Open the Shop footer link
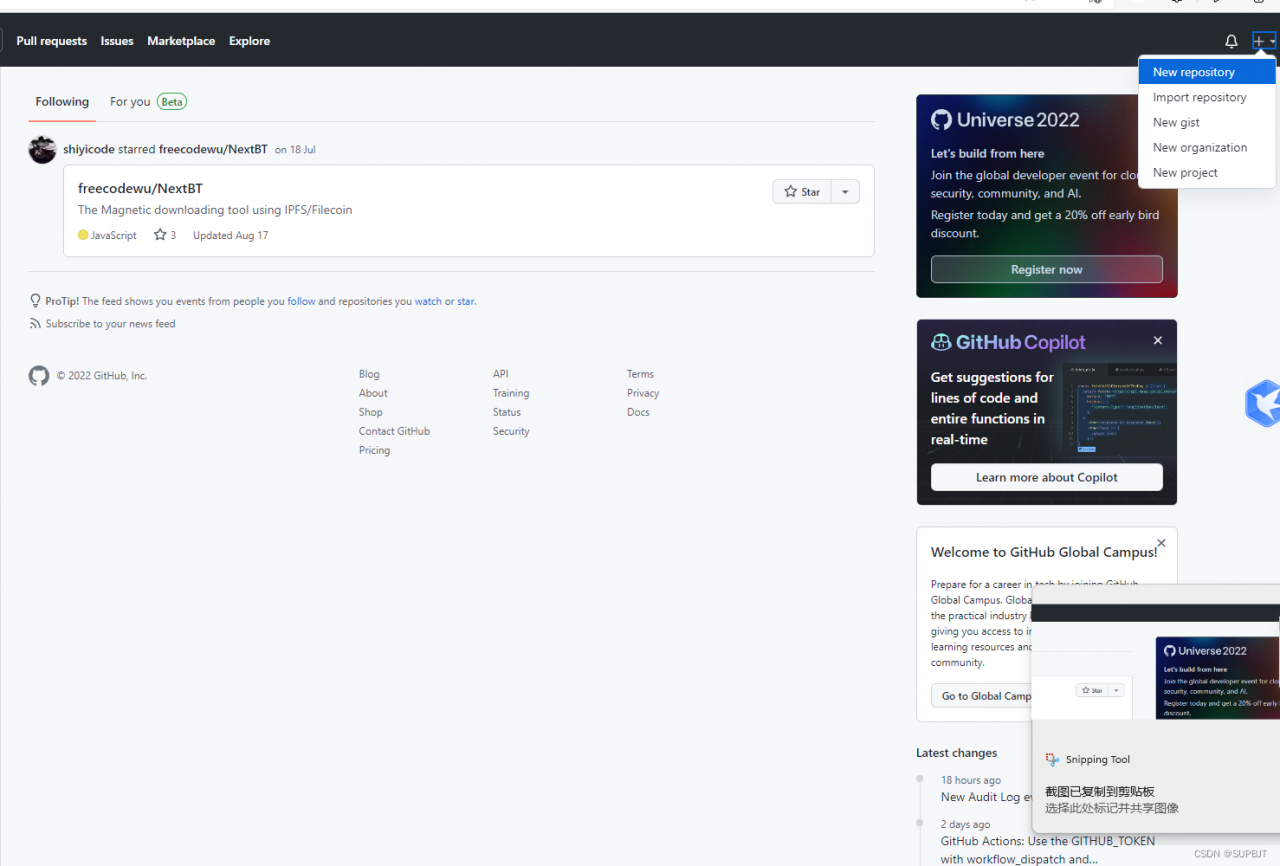The image size is (1280, 866). click(x=371, y=412)
